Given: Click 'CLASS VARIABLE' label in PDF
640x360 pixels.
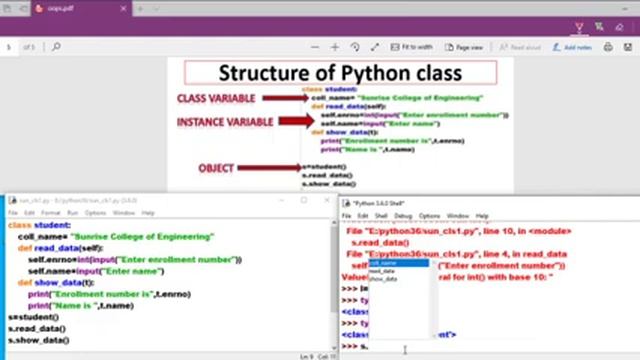Looking at the screenshot, I should coord(216,98).
